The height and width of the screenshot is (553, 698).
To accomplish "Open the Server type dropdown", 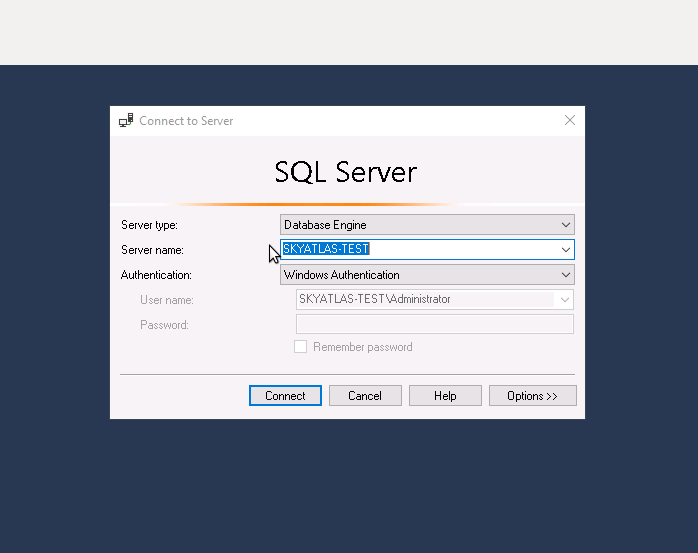I will 427,225.
